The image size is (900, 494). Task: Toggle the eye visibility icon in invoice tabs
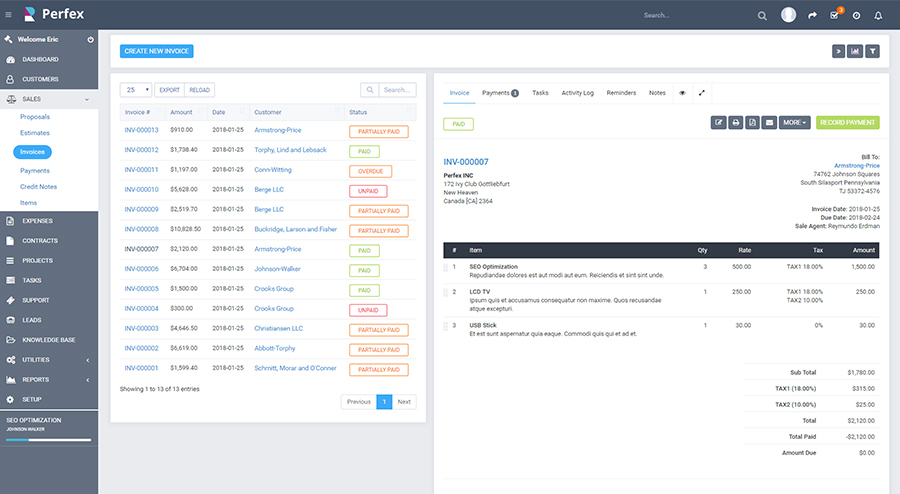(682, 93)
